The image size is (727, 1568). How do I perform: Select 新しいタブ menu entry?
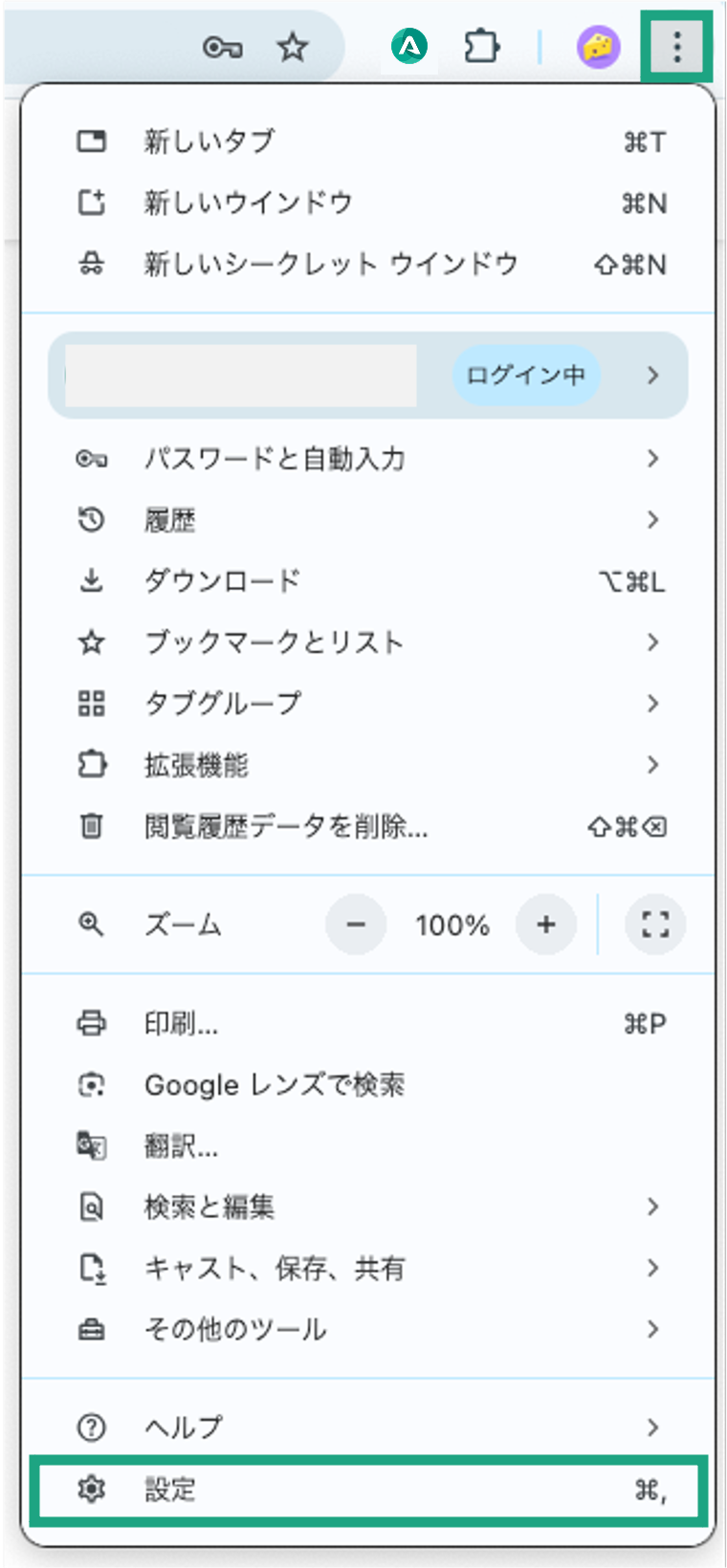[368, 142]
